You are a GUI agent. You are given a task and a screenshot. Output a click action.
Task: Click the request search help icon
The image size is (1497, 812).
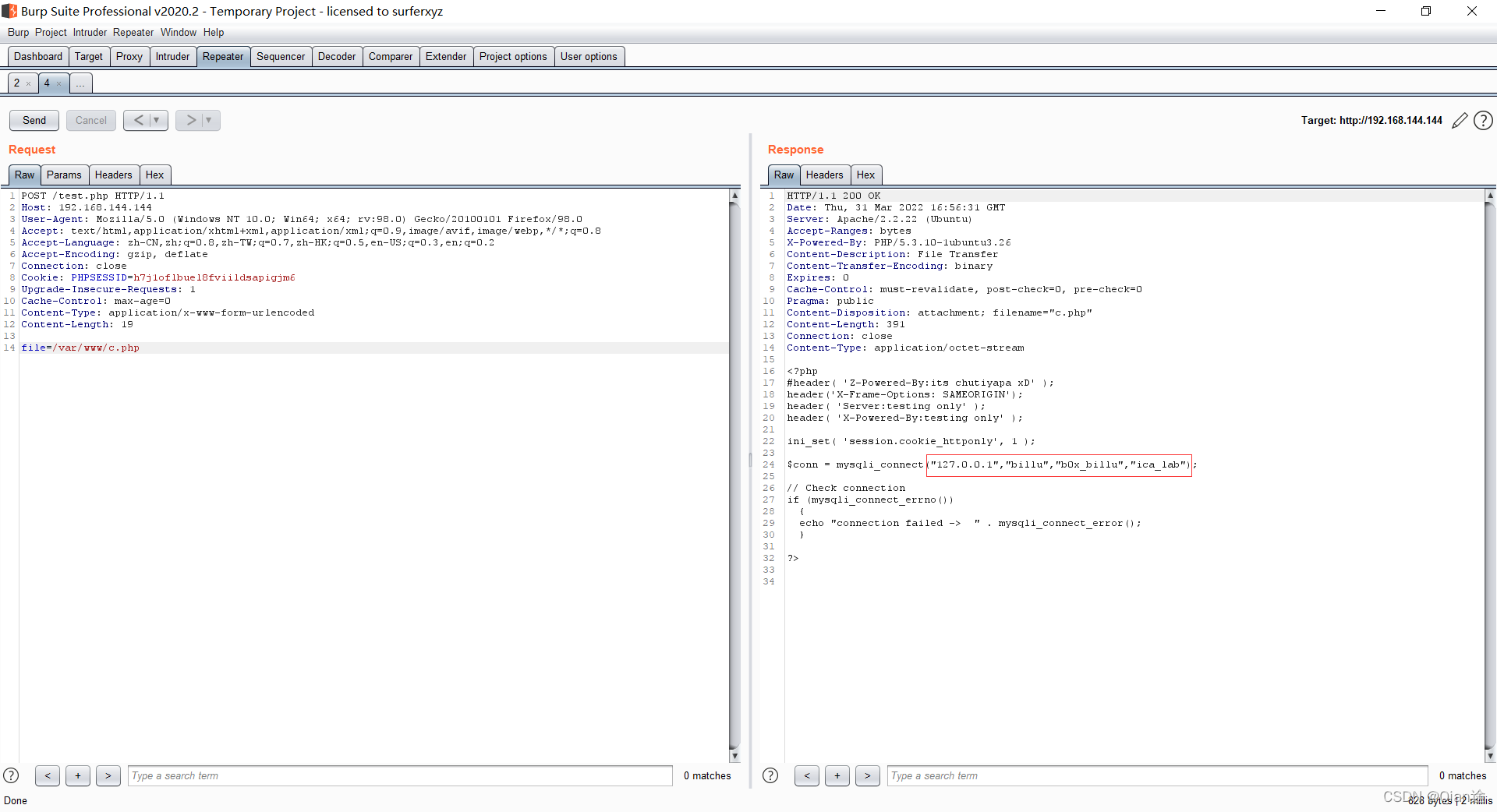tap(11, 775)
